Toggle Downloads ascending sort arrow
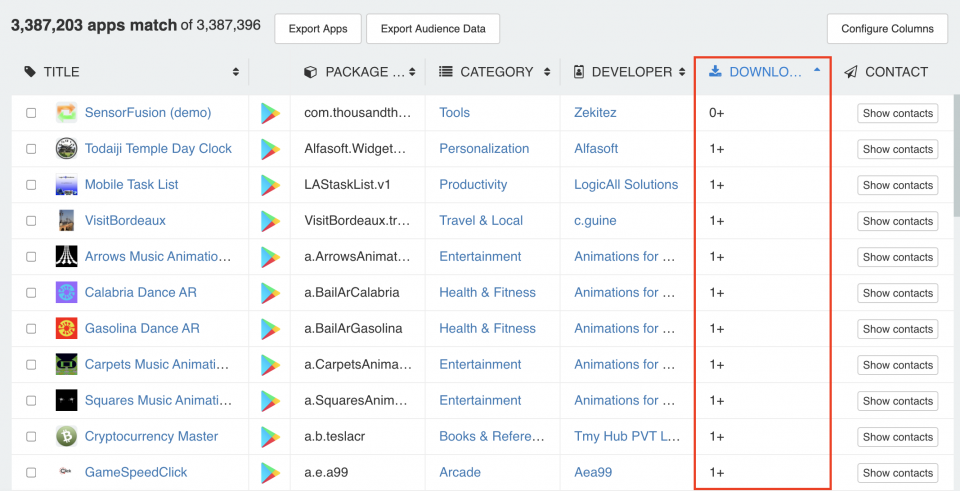The width and height of the screenshot is (960, 491). [x=817, y=70]
